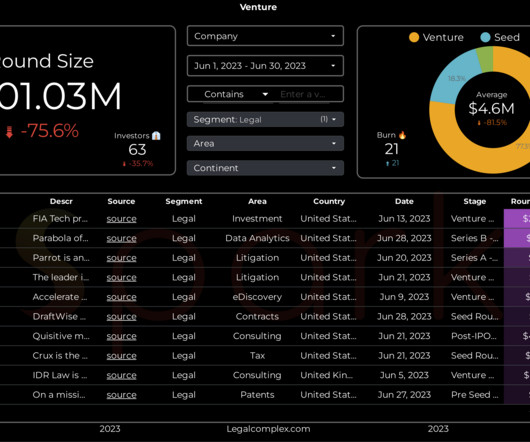The image size is (530, 442).
Task: Expand the Contains condition selector
Action: pyautogui.click(x=234, y=94)
